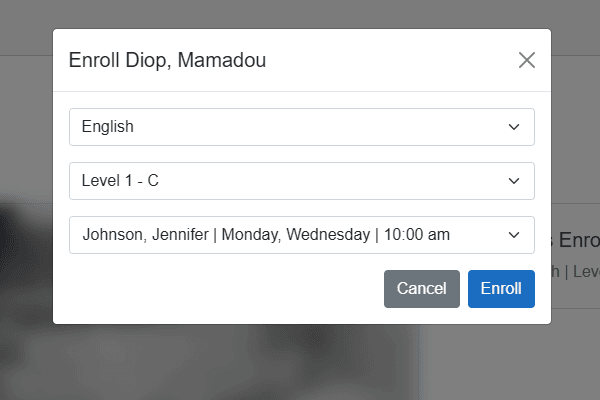
Task: Open the Johnson, Jennifer class schedule dropdown
Action: [302, 235]
